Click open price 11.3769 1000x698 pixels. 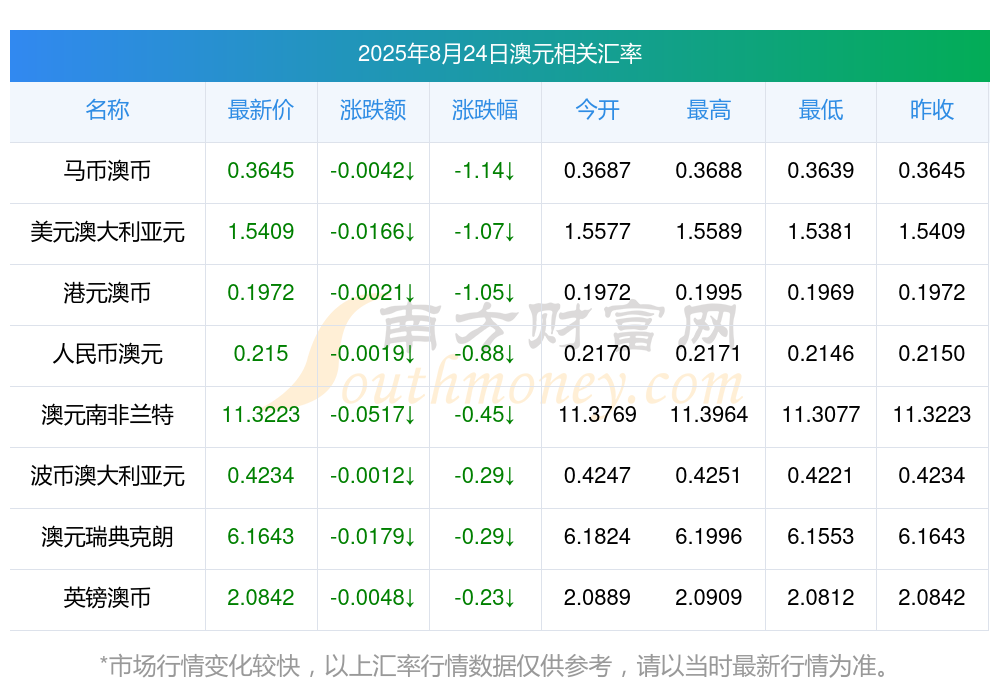(x=597, y=415)
